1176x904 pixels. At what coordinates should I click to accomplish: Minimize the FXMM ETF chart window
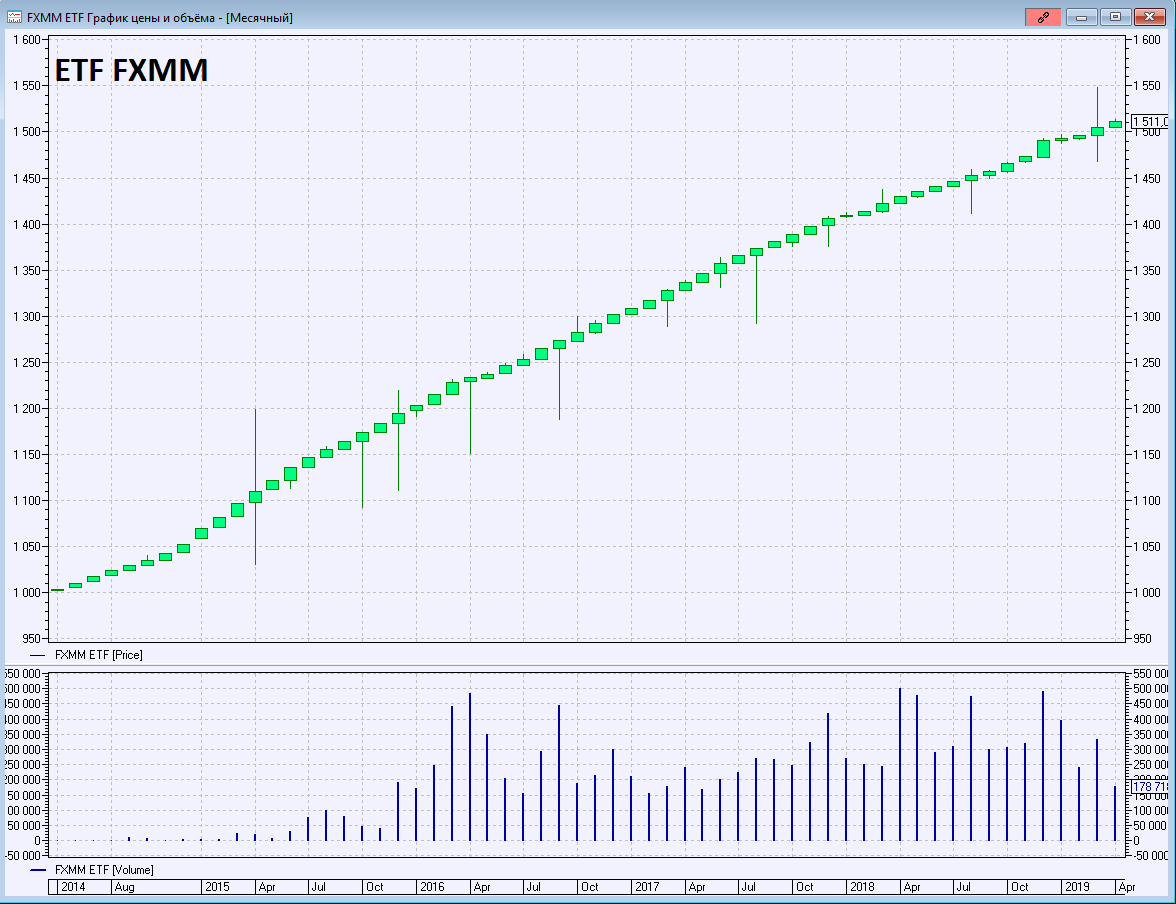[x=1082, y=17]
